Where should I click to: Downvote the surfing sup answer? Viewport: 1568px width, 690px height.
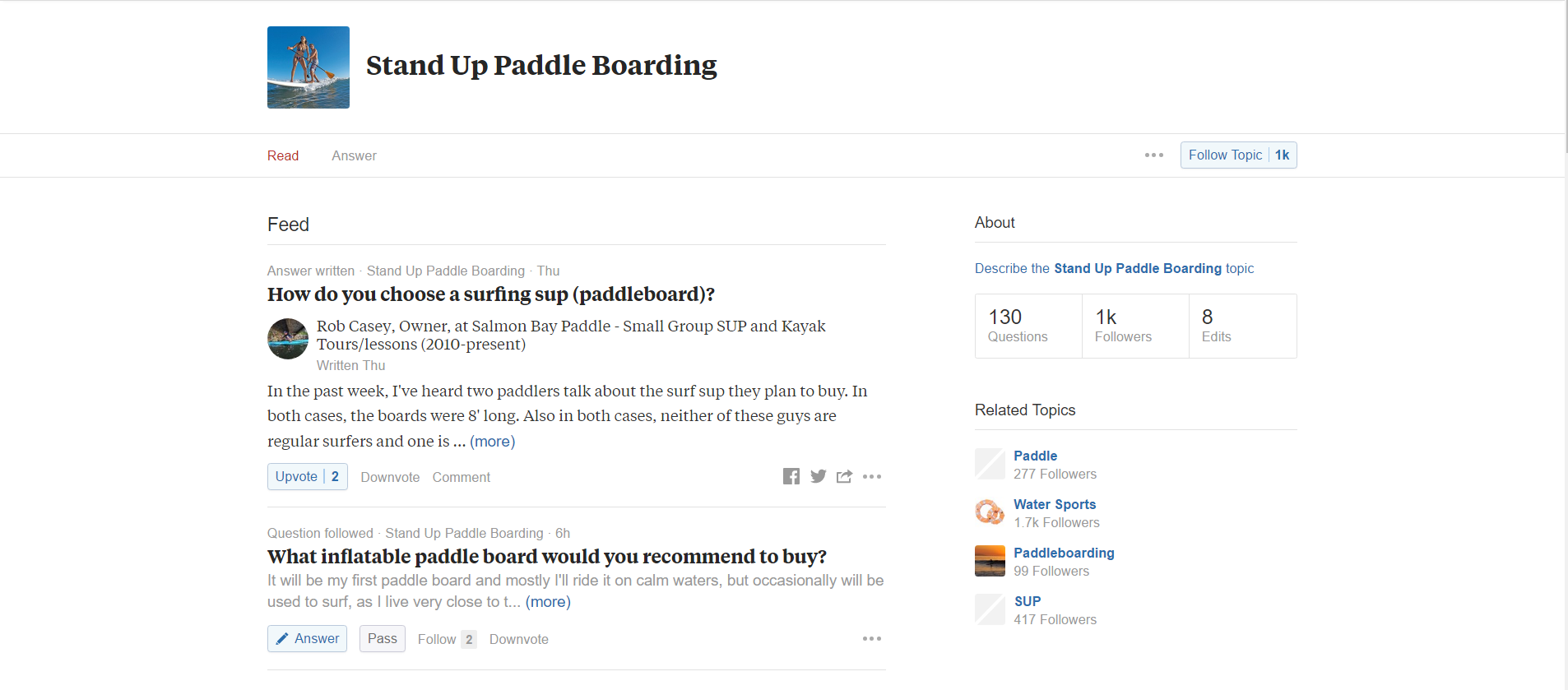(x=390, y=477)
